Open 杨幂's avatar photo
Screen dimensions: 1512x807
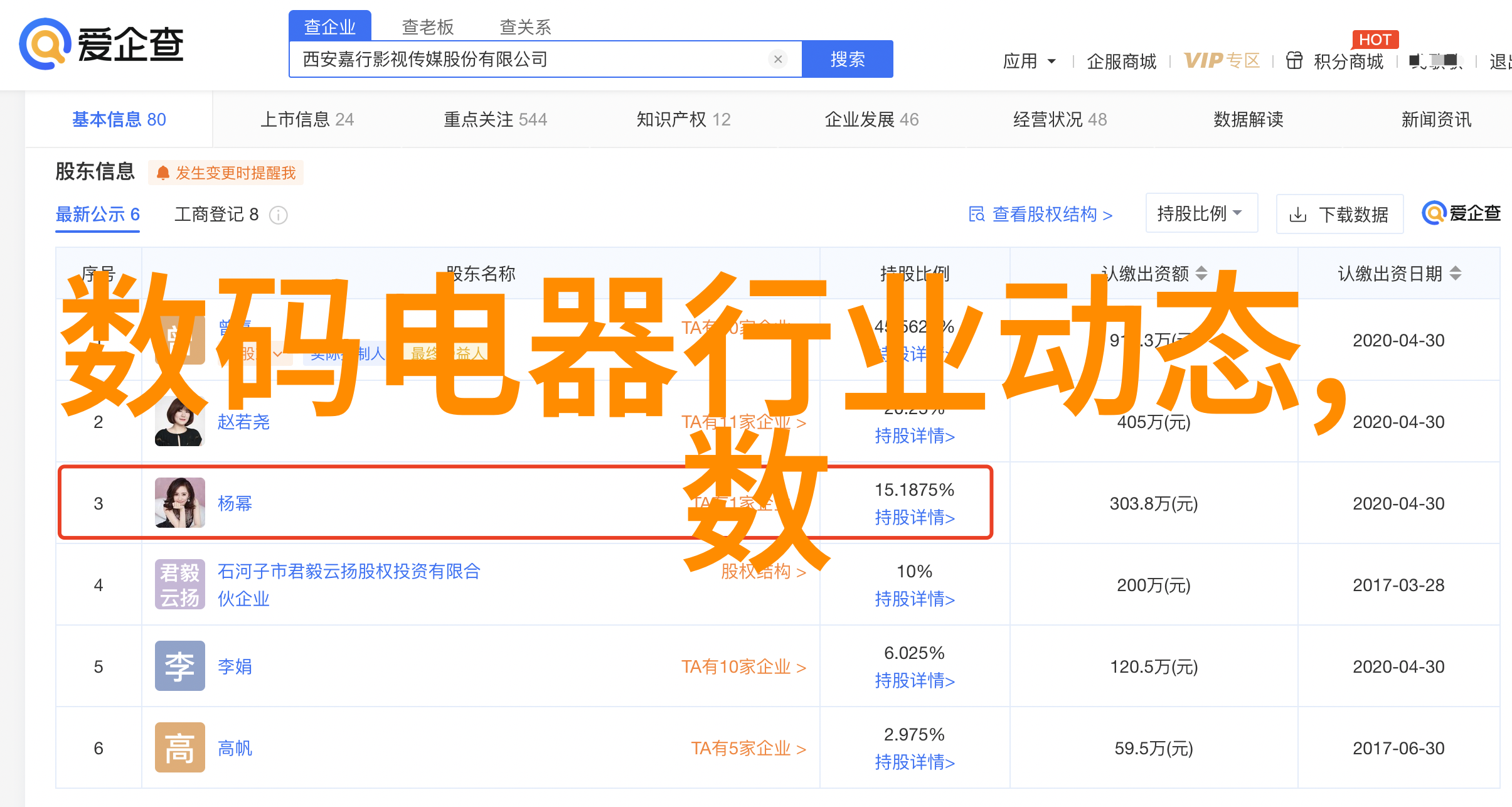(x=180, y=503)
